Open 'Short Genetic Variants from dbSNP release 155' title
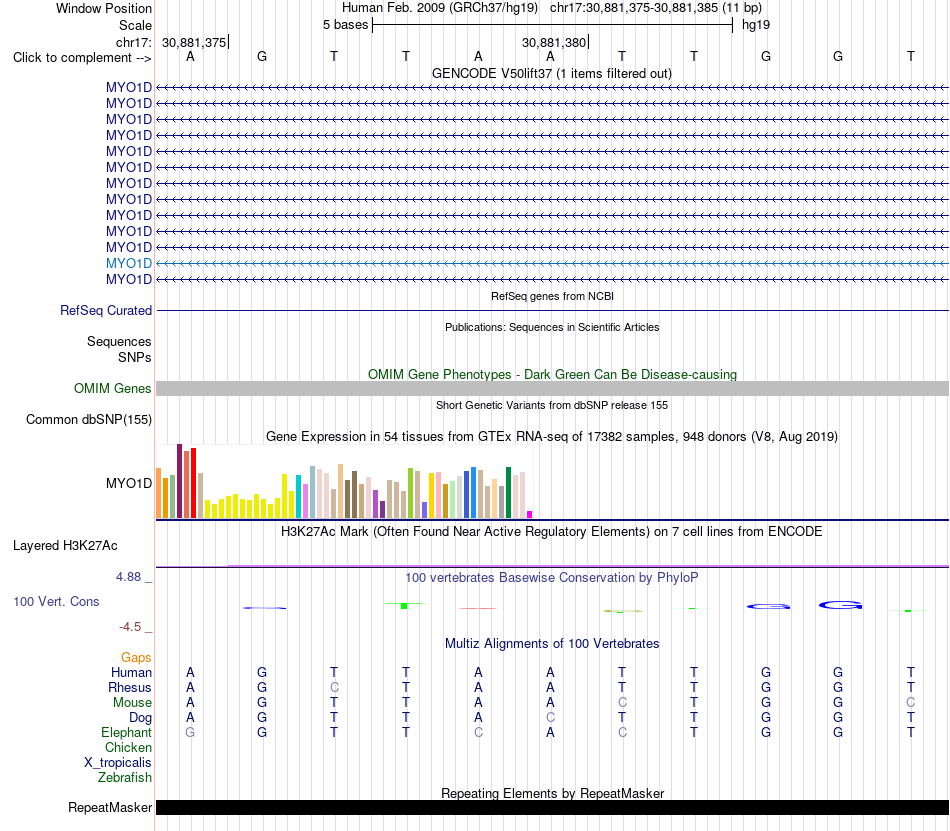The image size is (950, 831). click(552, 405)
